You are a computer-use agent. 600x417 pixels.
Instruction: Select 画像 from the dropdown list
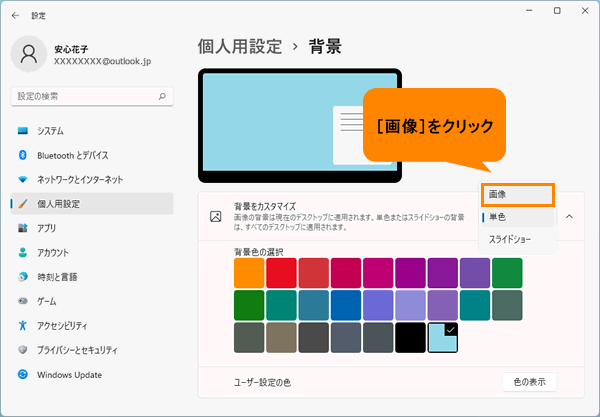coord(517,195)
